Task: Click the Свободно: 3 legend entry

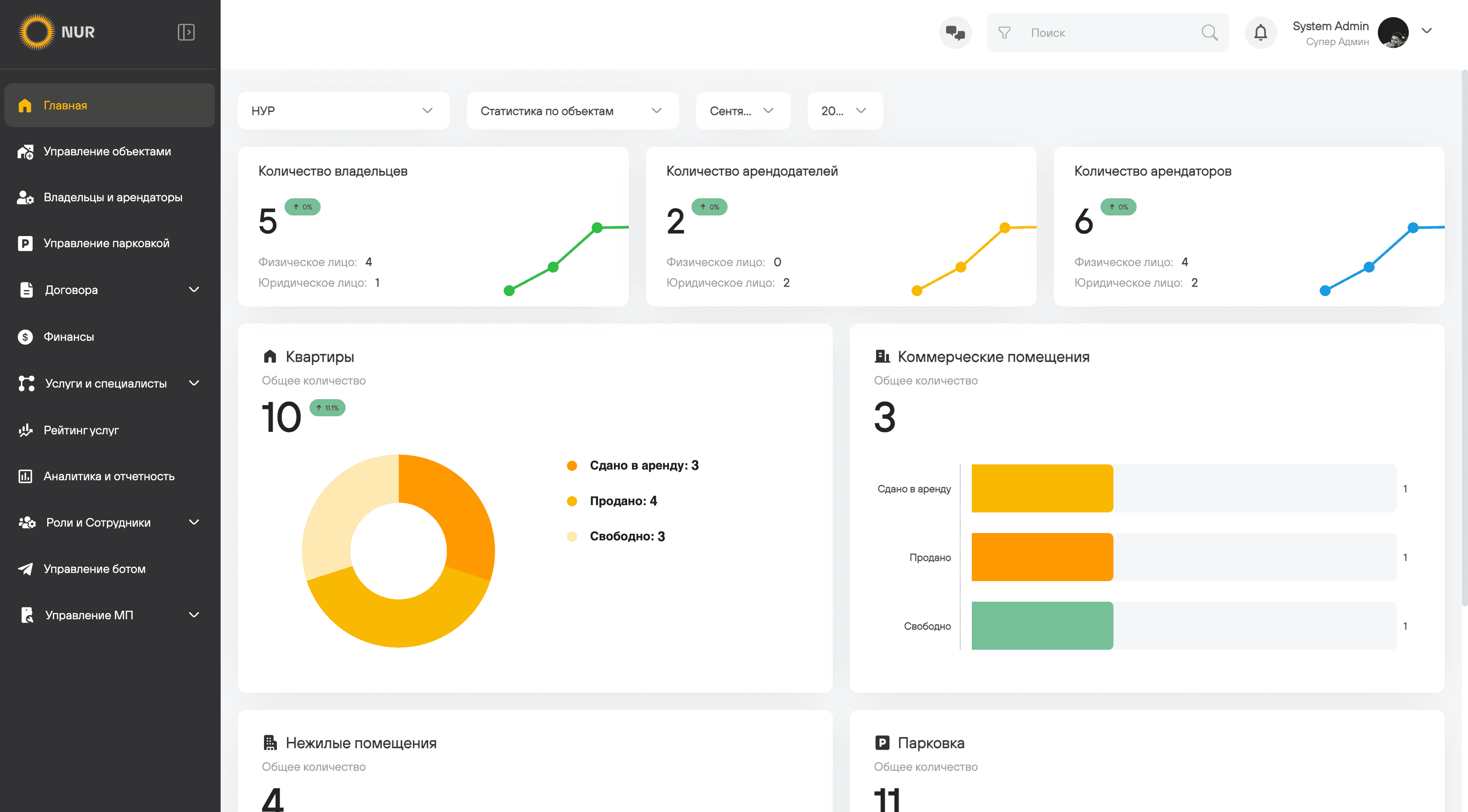Action: pyautogui.click(x=616, y=536)
